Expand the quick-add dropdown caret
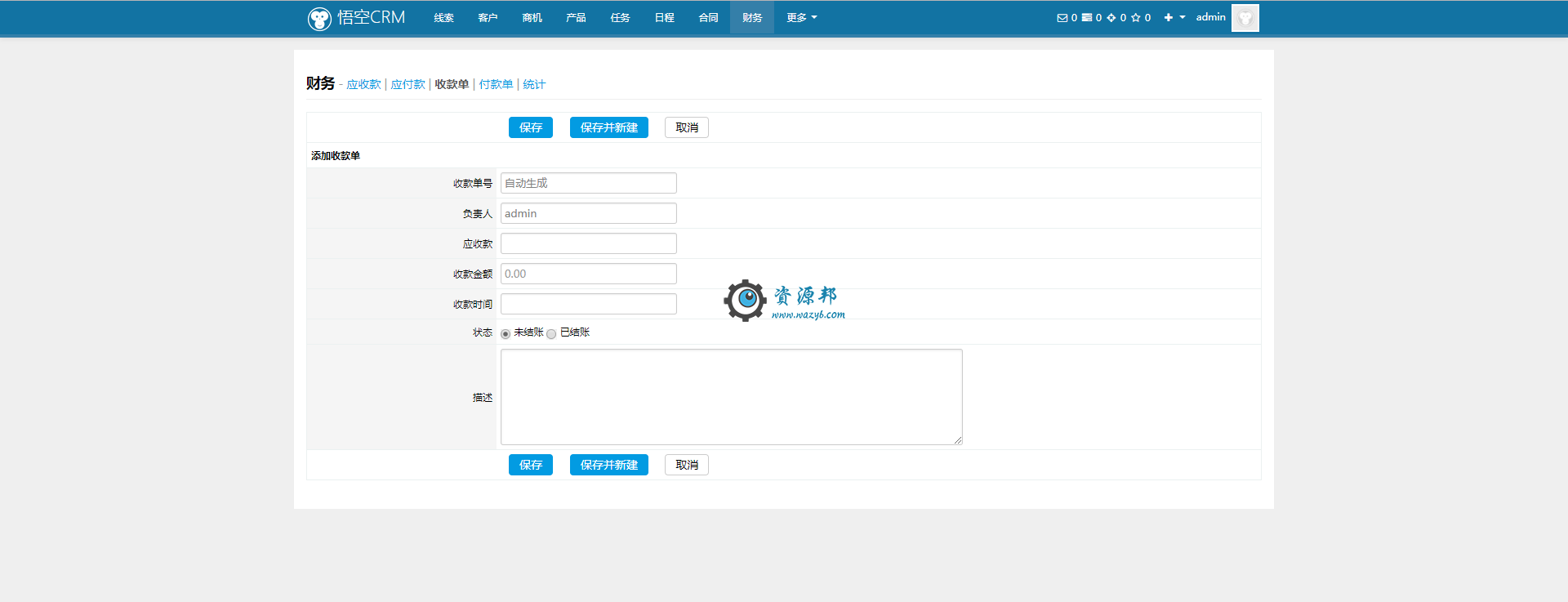The height and width of the screenshot is (602, 1568). pos(1182,17)
